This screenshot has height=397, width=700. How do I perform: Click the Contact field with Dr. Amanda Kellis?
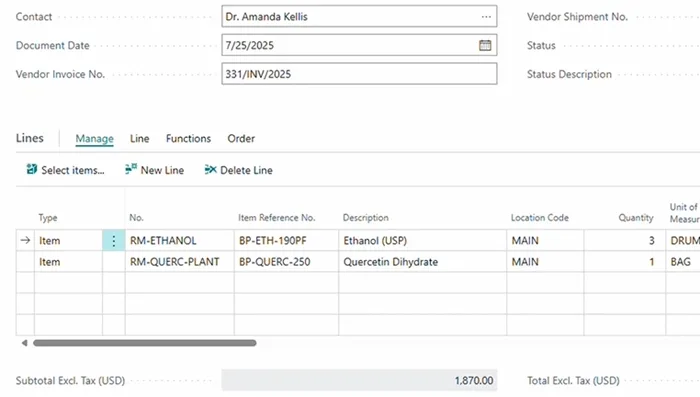point(359,17)
